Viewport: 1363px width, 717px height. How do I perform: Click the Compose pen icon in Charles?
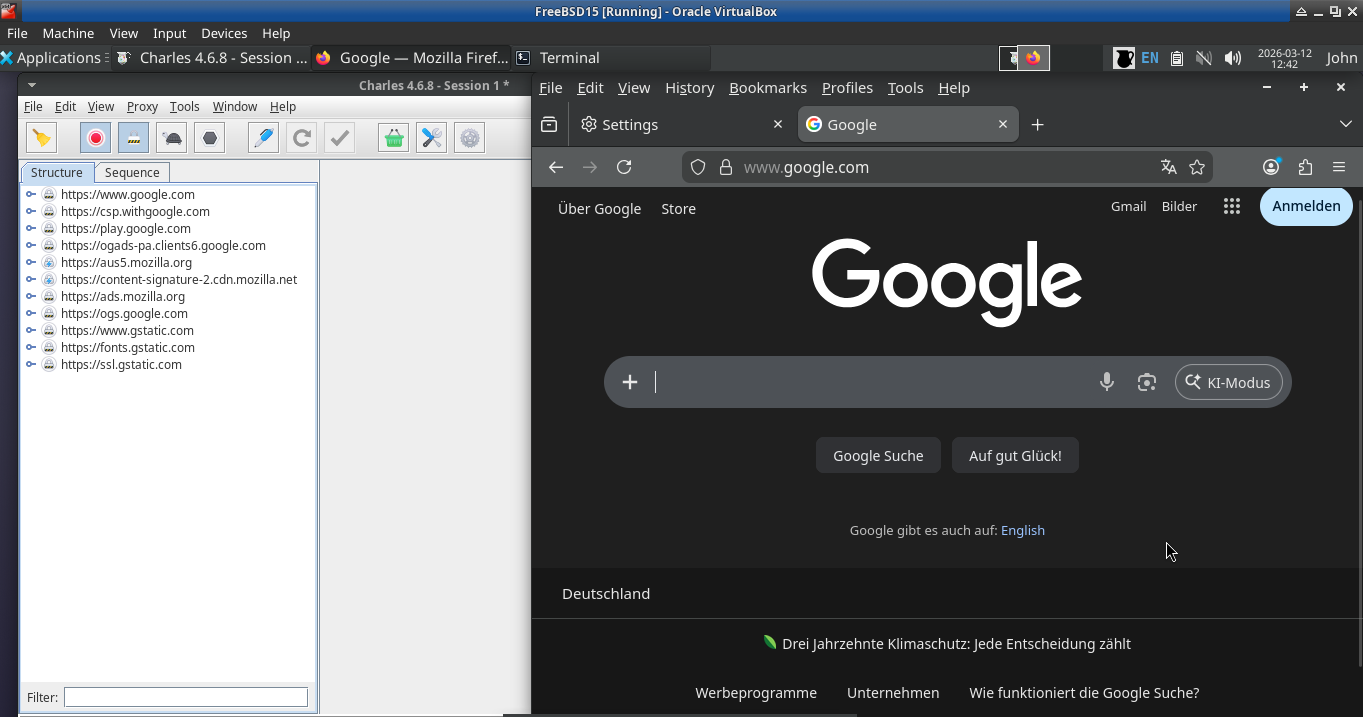click(263, 138)
